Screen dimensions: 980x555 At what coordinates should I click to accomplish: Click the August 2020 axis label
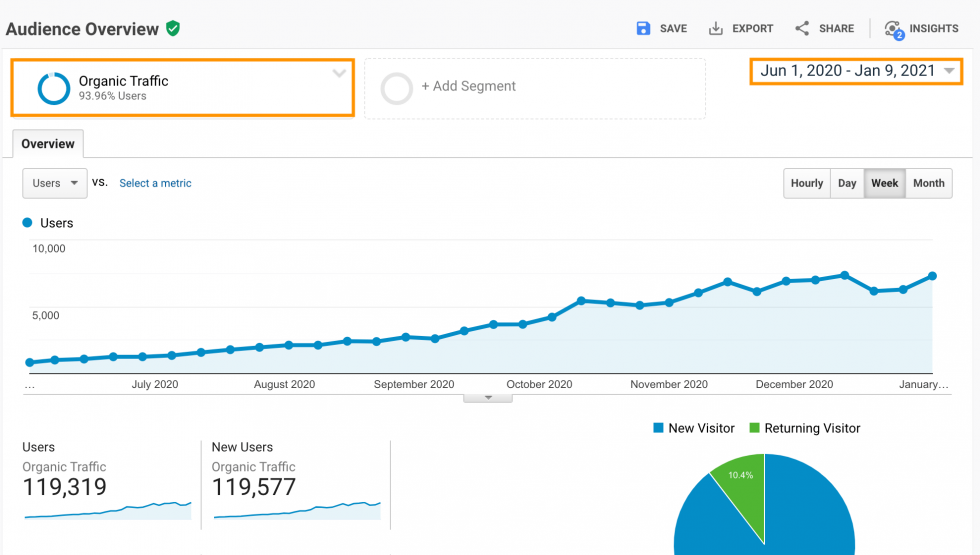click(x=284, y=384)
